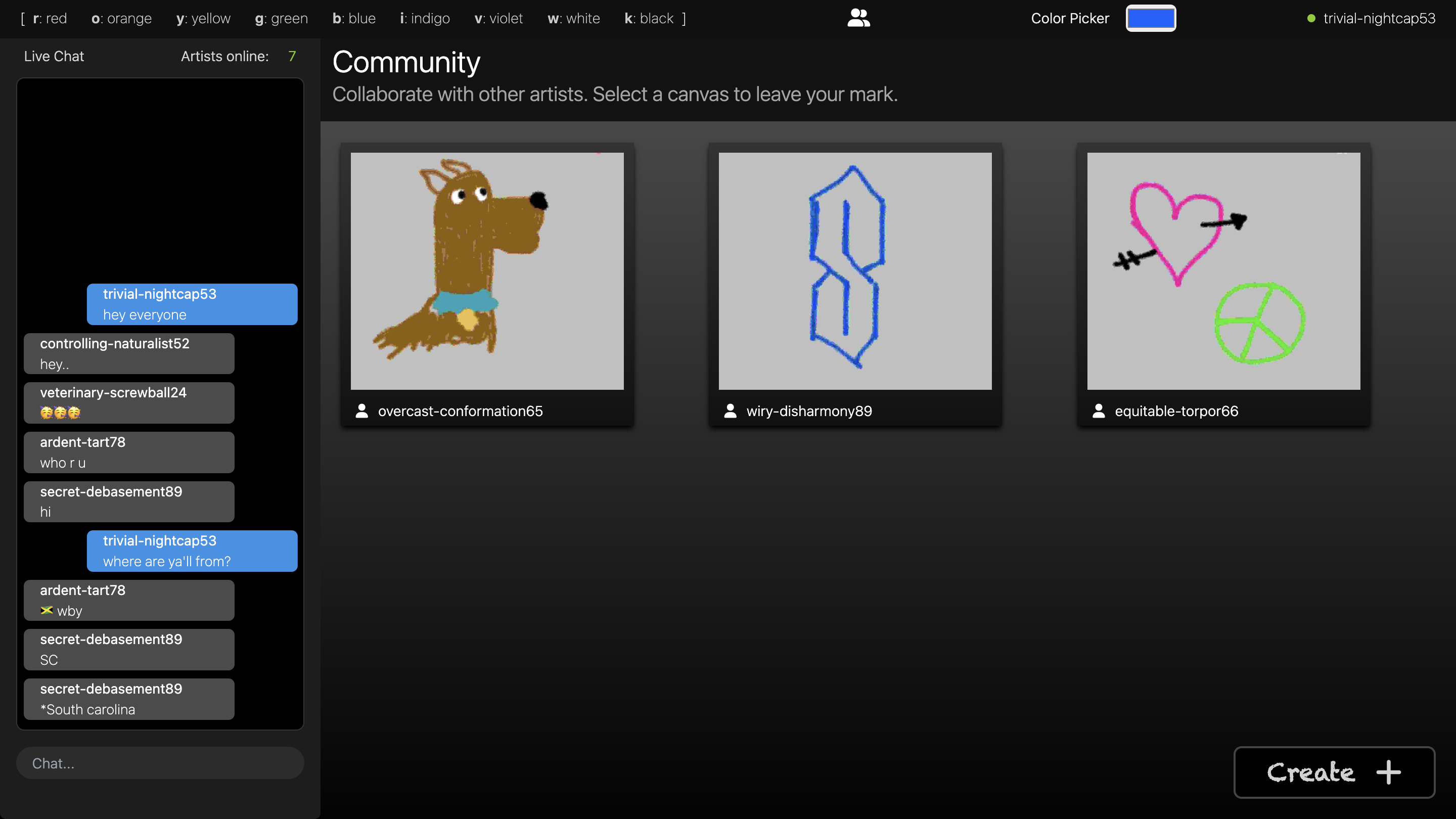Click veterinary-screwball24 emoji message
This screenshot has width=1456, height=819.
[x=129, y=402]
